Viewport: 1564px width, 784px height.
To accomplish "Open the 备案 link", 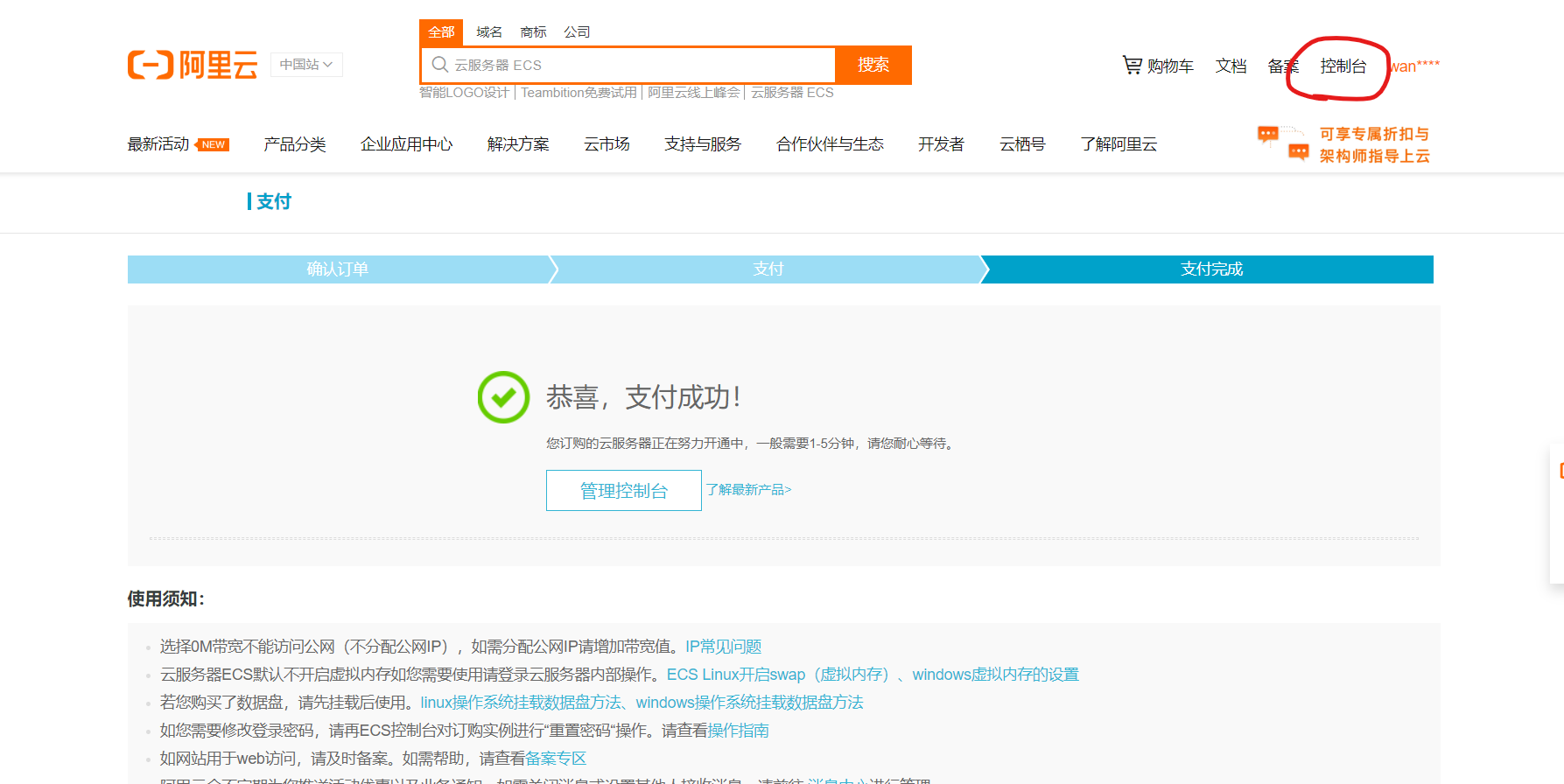I will point(1283,66).
